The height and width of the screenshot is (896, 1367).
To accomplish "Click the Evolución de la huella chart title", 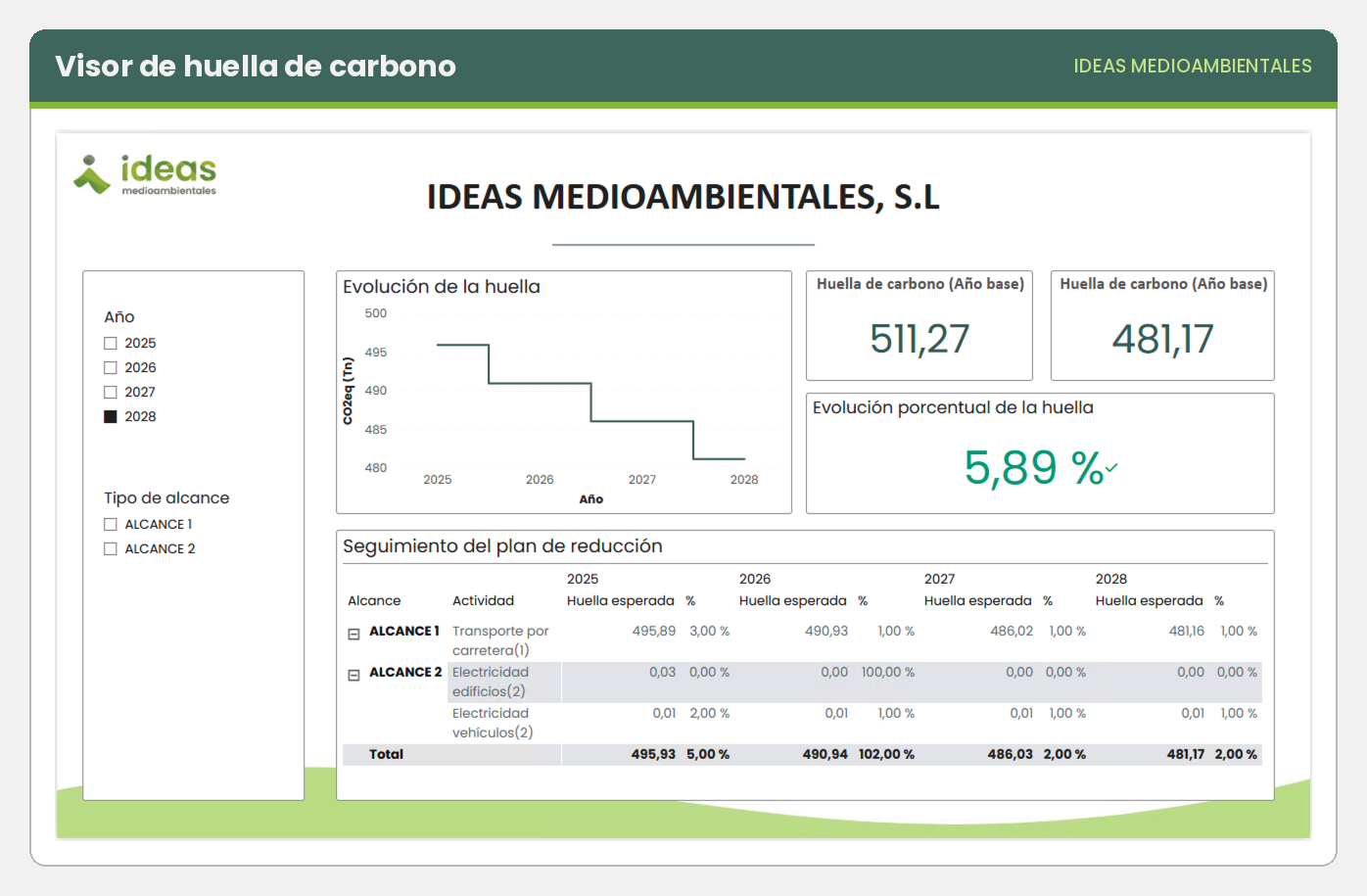I will coord(442,287).
